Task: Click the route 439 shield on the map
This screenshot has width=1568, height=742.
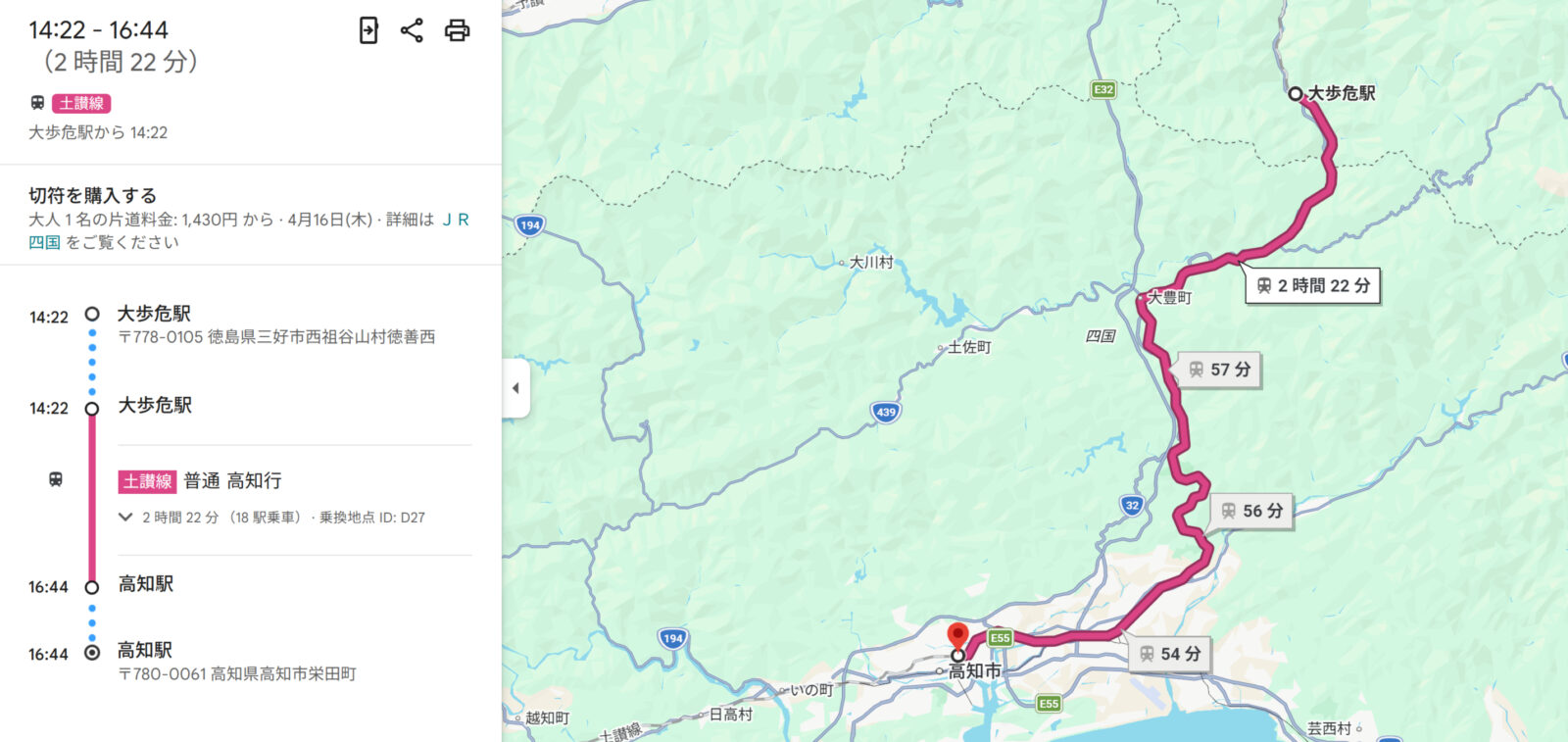Action: coord(886,412)
